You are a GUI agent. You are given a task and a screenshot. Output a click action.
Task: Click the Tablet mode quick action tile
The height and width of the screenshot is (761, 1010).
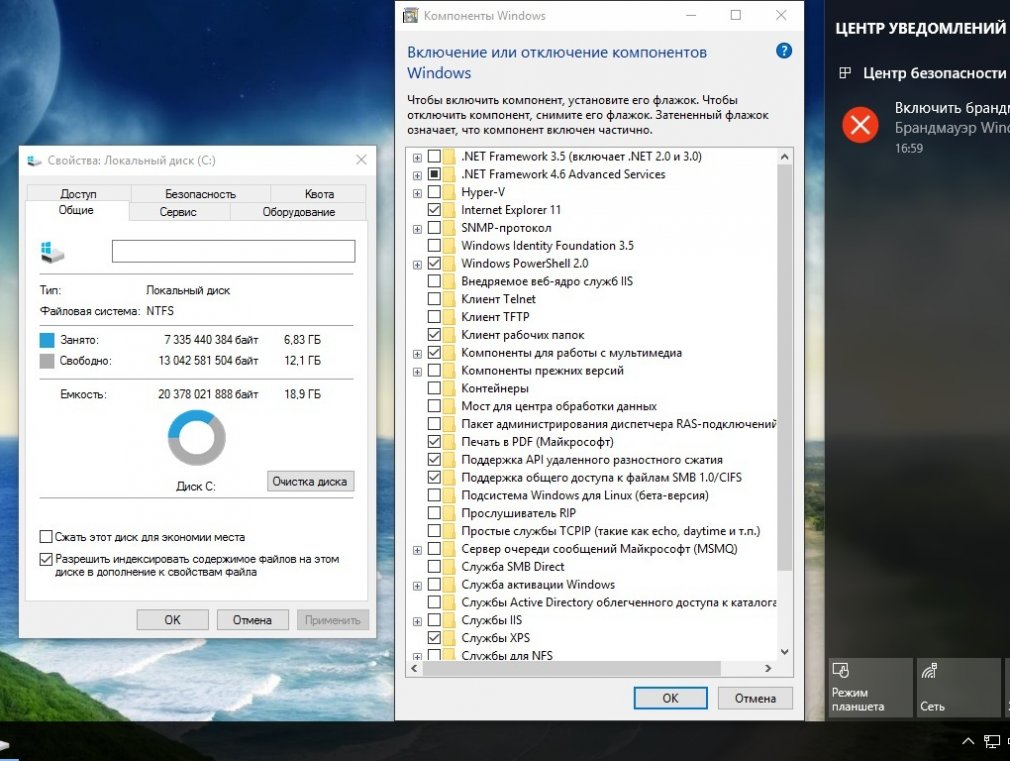click(870, 688)
